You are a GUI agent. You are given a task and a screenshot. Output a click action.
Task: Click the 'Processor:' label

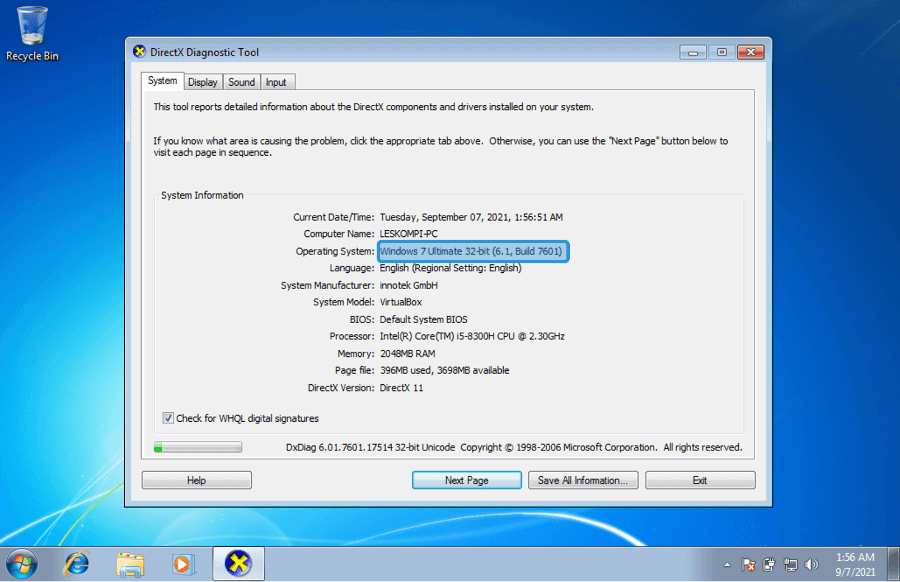coord(352,336)
